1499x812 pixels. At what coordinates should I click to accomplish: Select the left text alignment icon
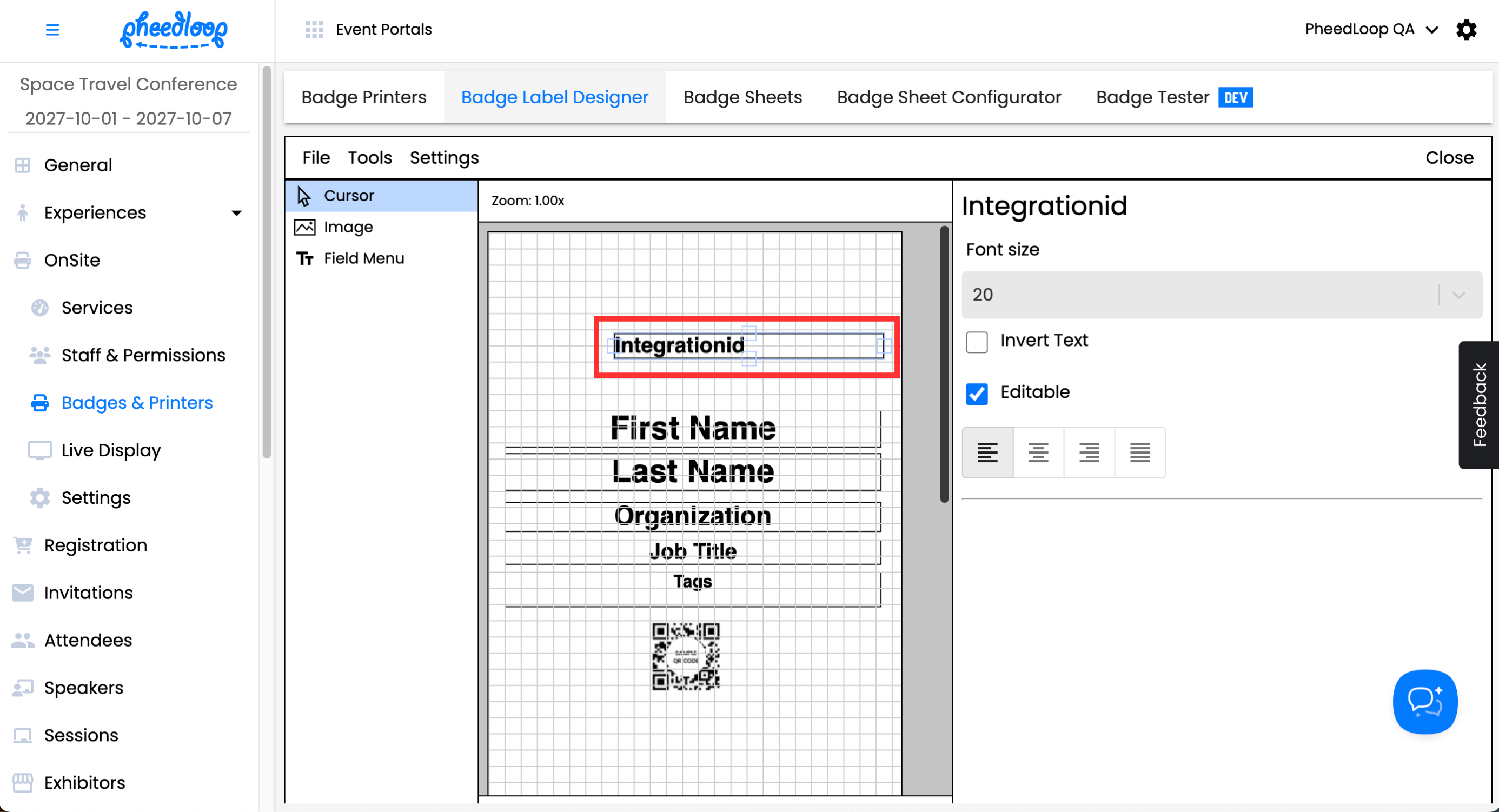point(987,452)
